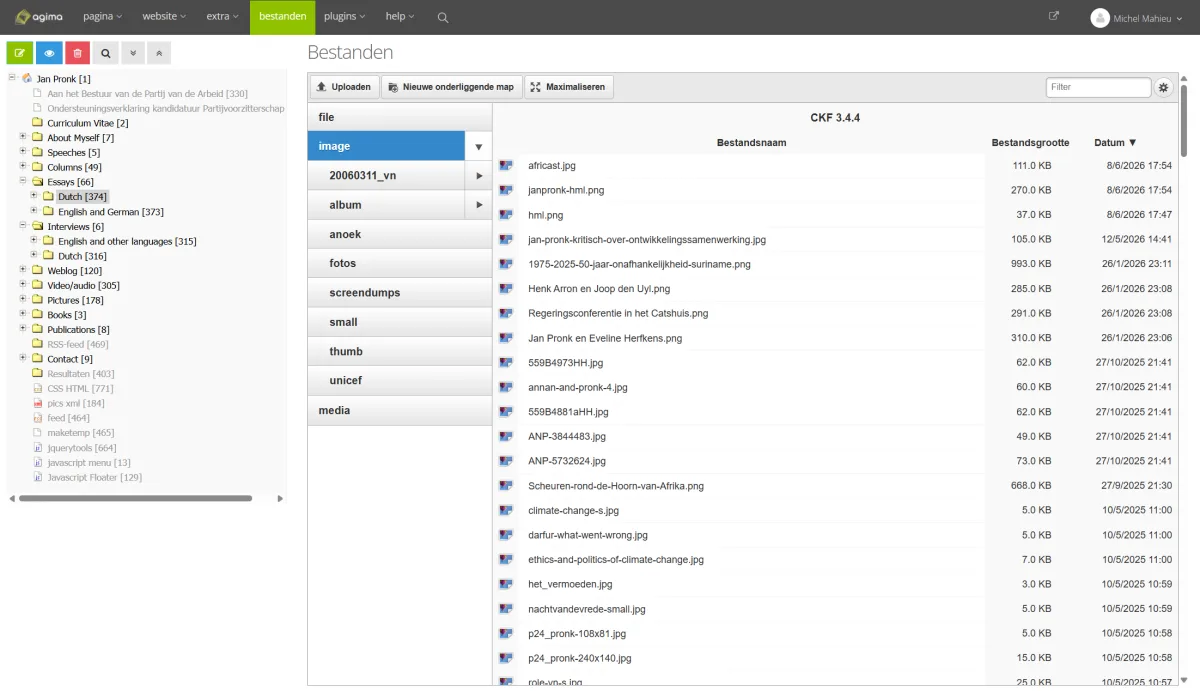Click the red trash delete icon

[77, 53]
